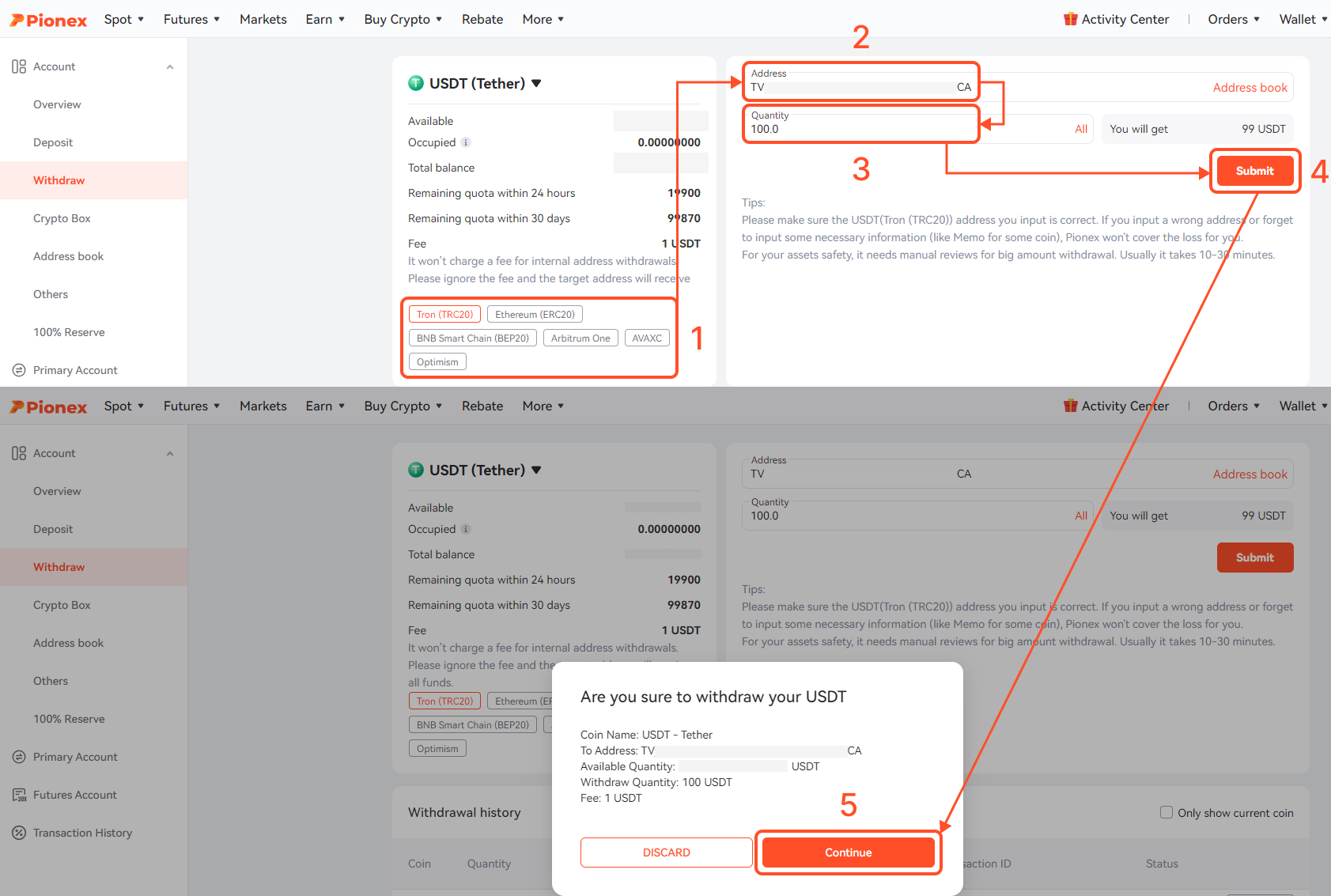Open the Earn dropdown in top header
The height and width of the screenshot is (896, 1331).
click(x=325, y=19)
